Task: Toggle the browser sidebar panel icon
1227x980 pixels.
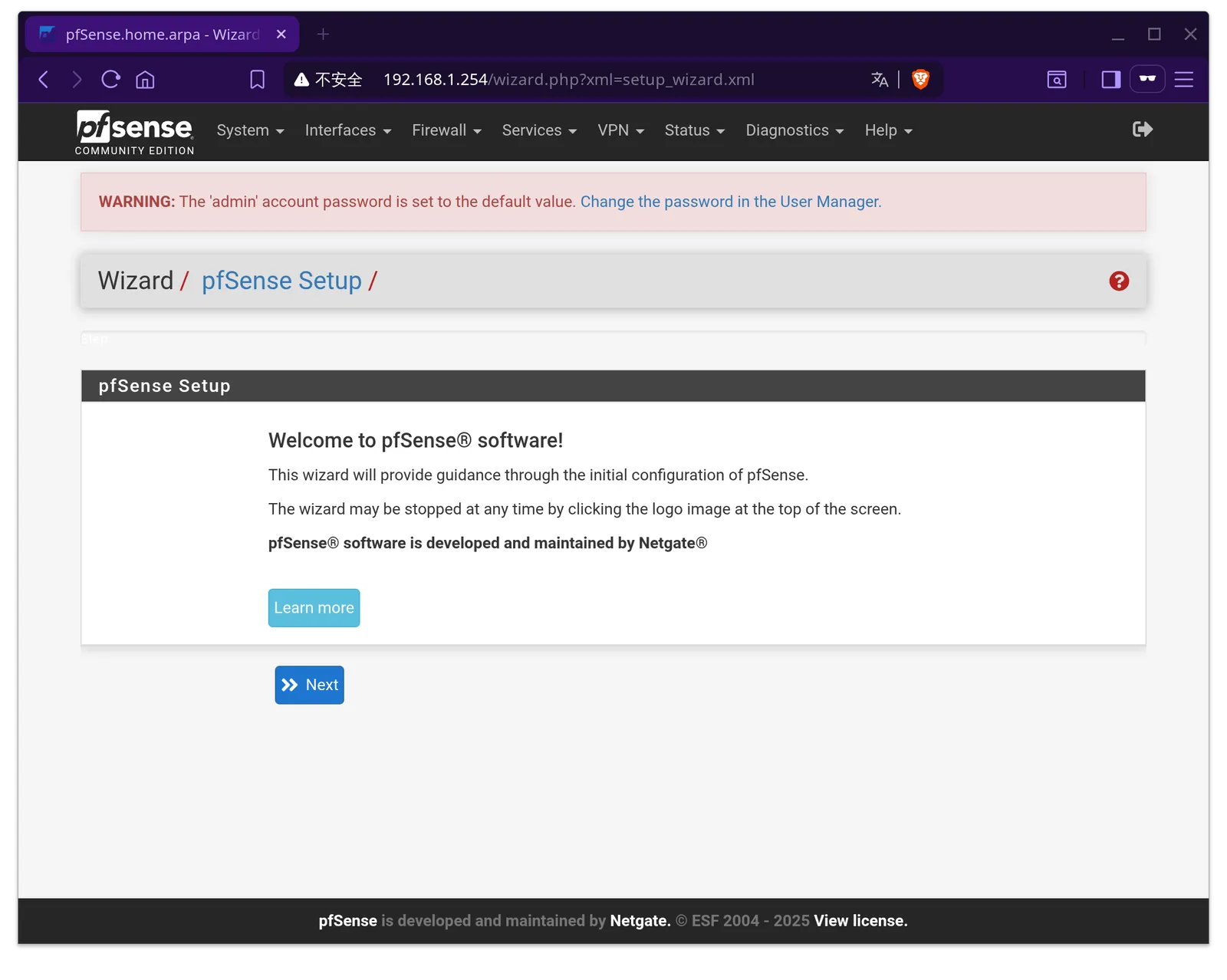Action: 1111,80
